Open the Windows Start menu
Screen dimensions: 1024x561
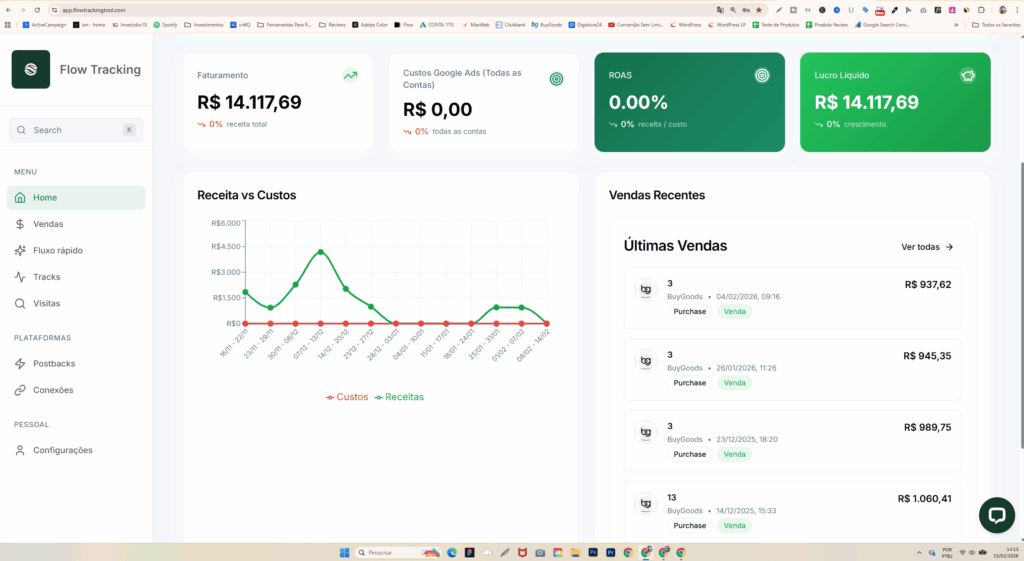click(x=344, y=553)
